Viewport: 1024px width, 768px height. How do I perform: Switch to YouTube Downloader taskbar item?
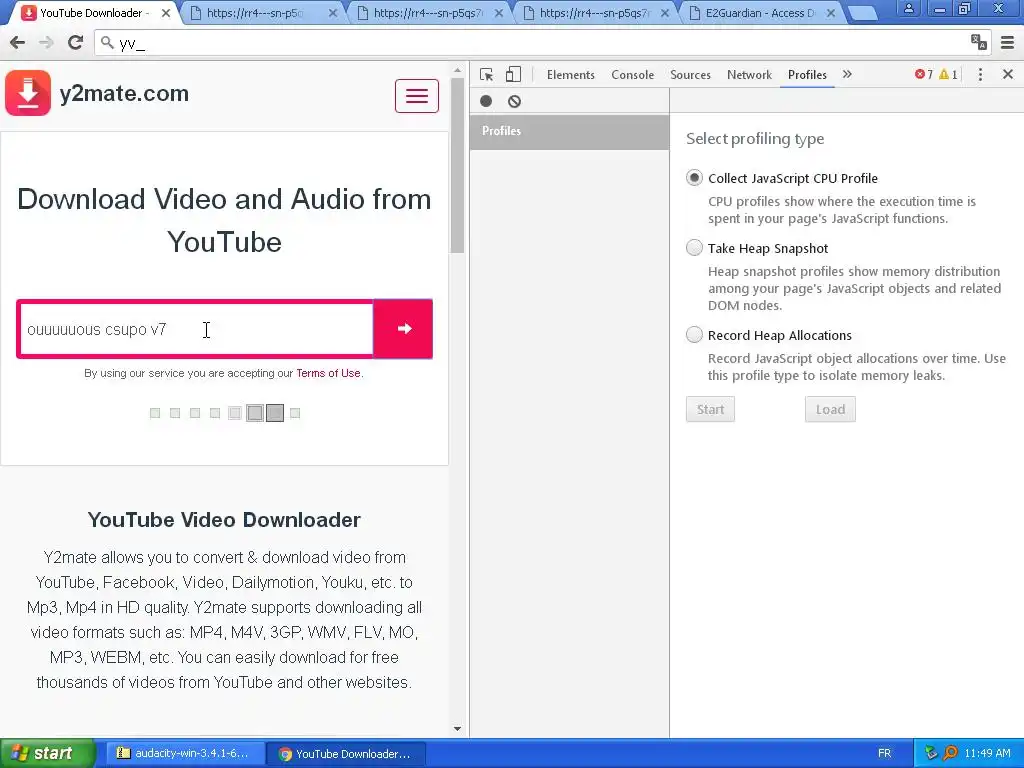[346, 754]
